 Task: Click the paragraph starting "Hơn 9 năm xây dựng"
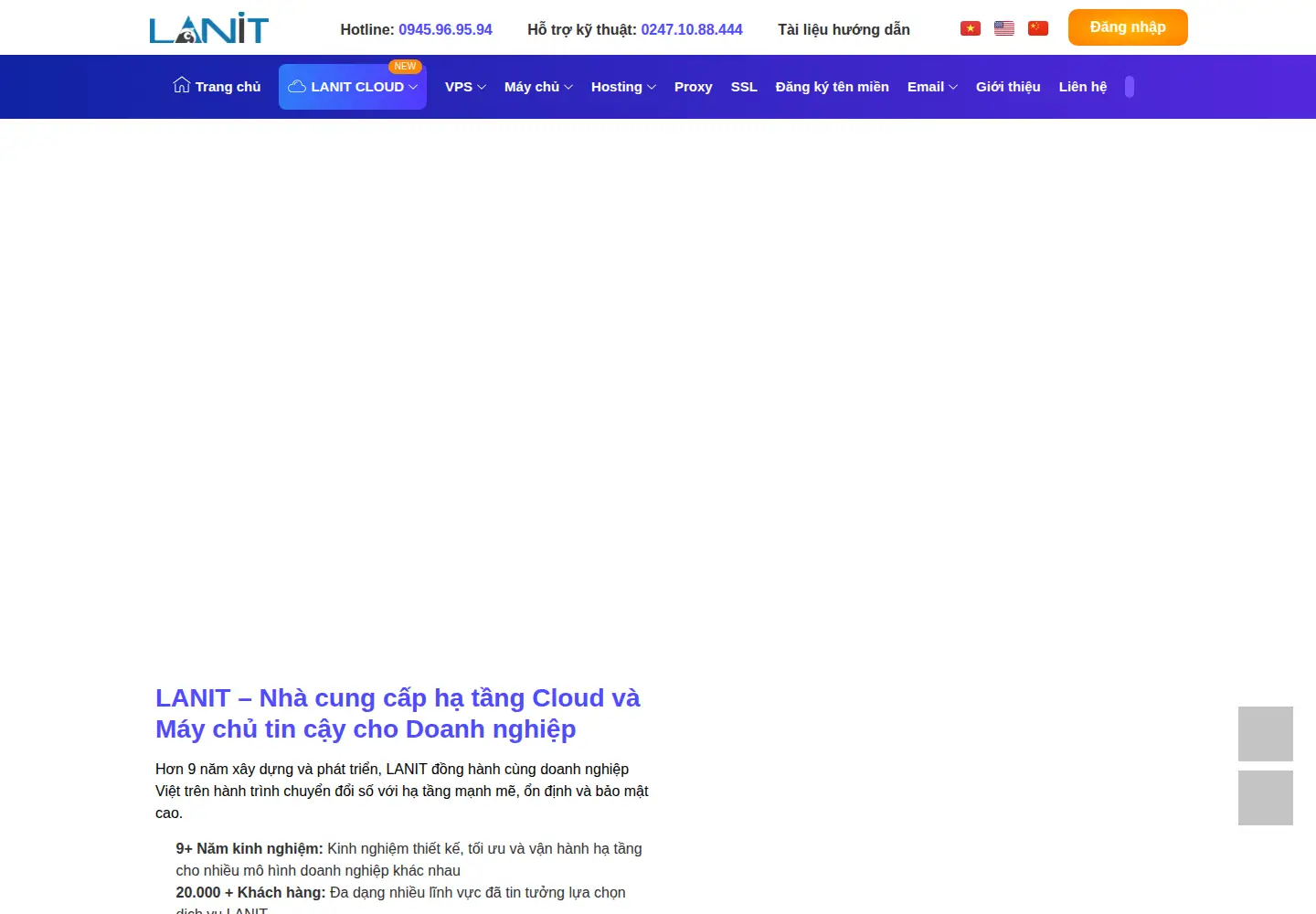pos(402,791)
